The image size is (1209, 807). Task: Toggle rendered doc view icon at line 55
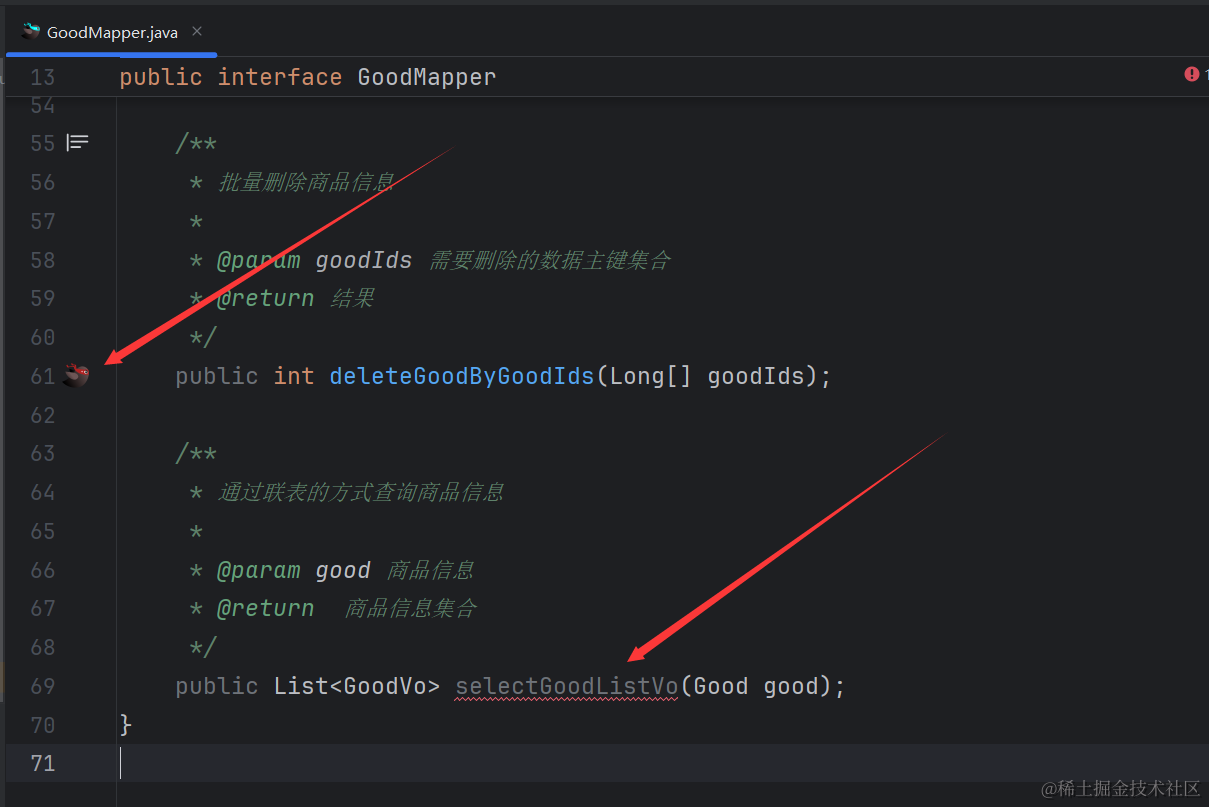pyautogui.click(x=77, y=143)
